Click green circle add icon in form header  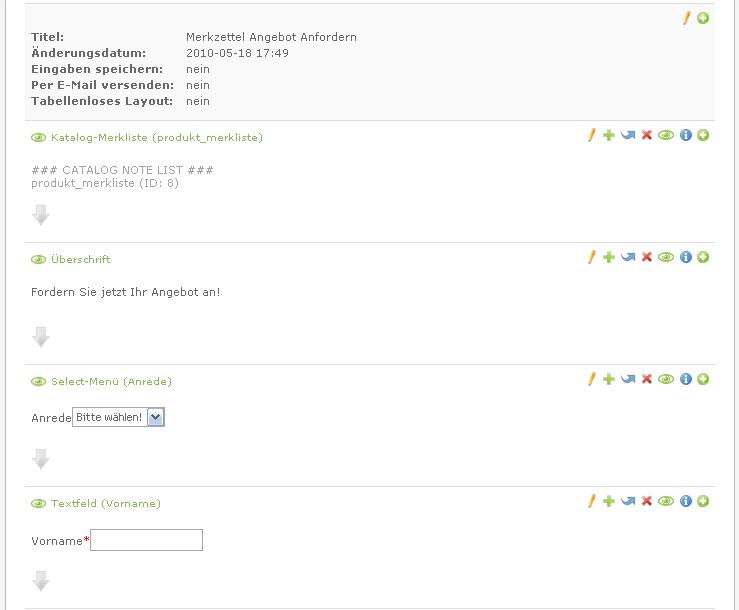pos(703,18)
